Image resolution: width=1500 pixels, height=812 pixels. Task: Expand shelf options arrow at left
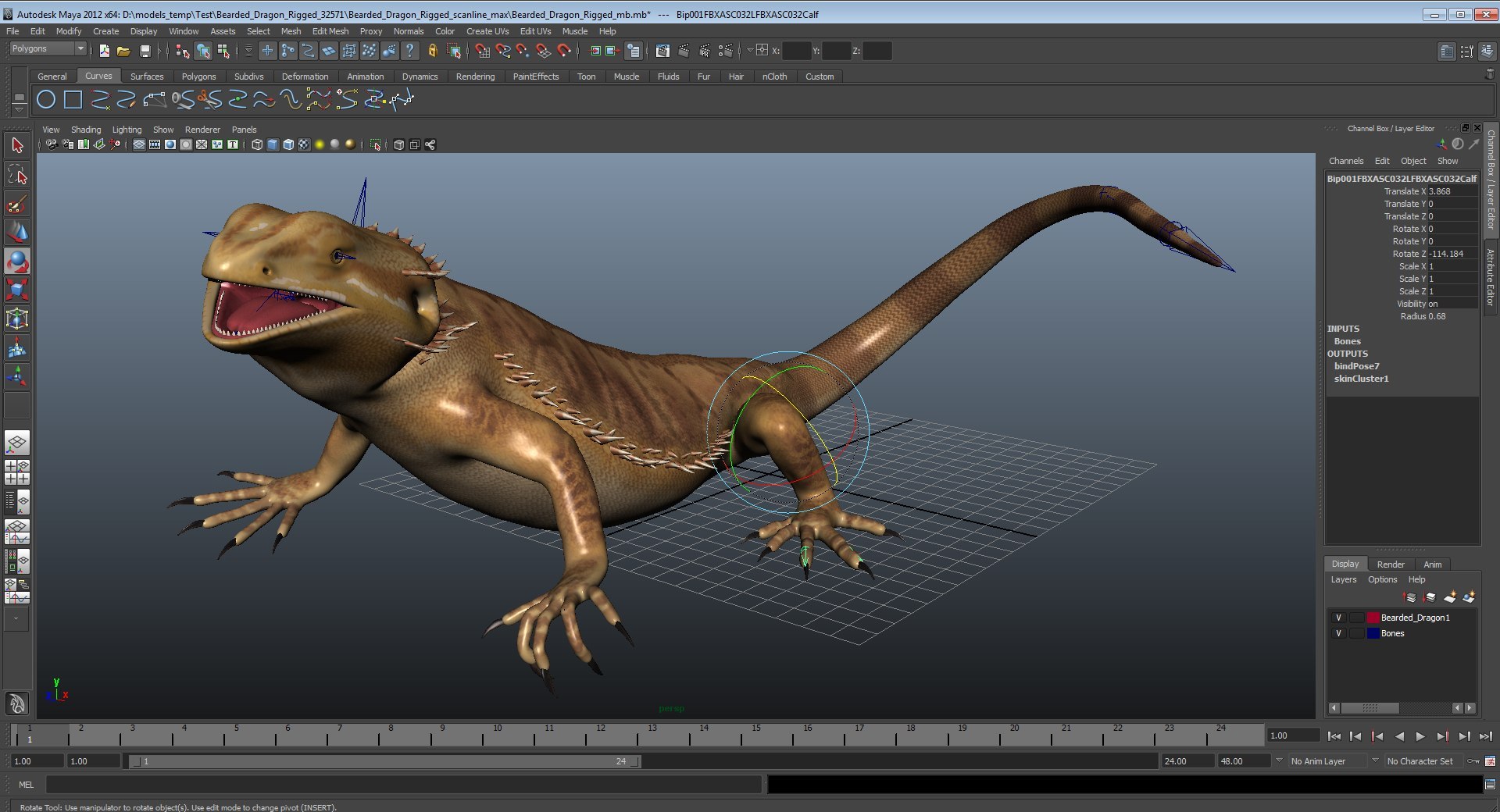tap(19, 109)
